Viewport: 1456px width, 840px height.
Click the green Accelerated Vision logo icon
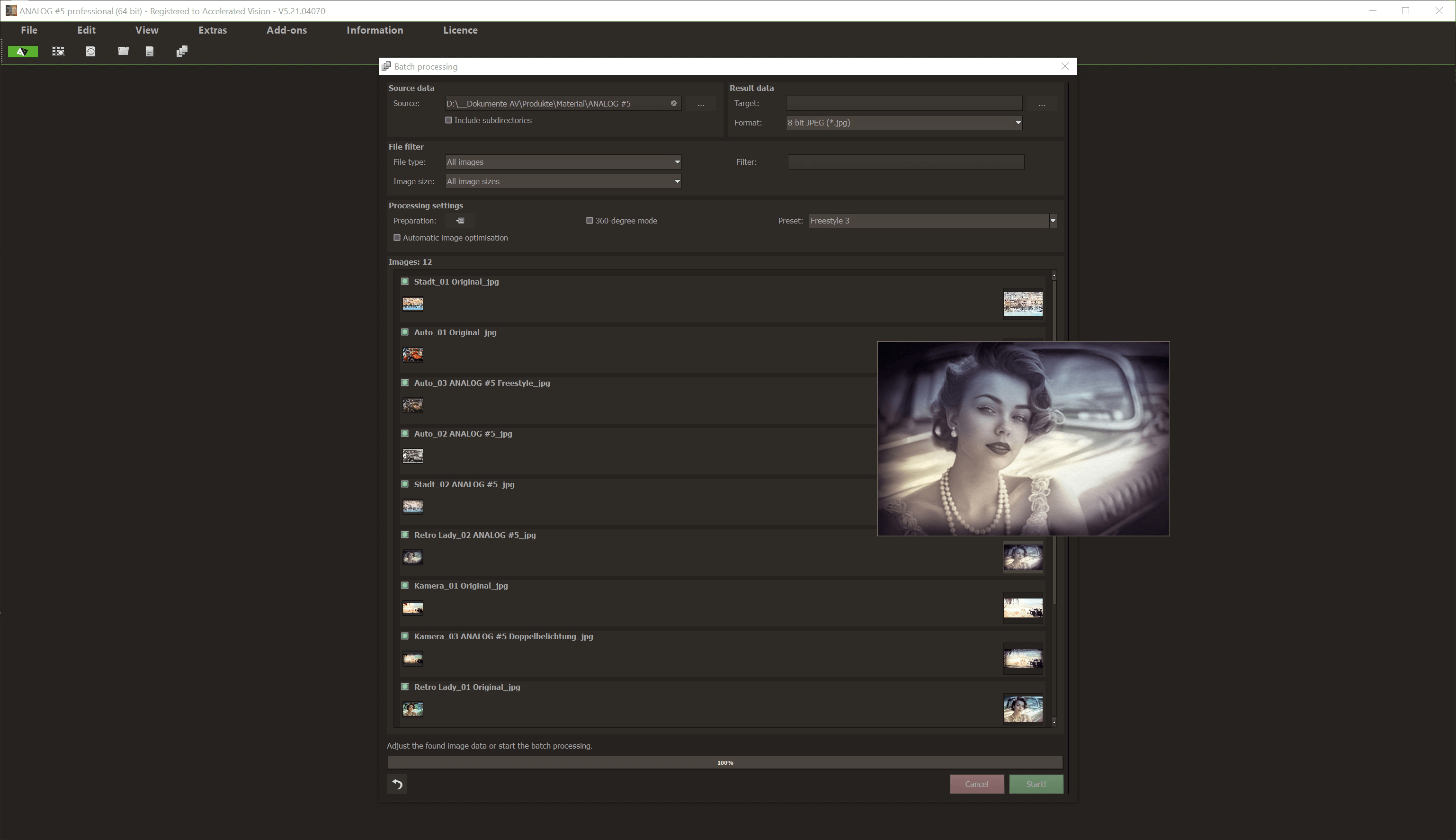(23, 52)
